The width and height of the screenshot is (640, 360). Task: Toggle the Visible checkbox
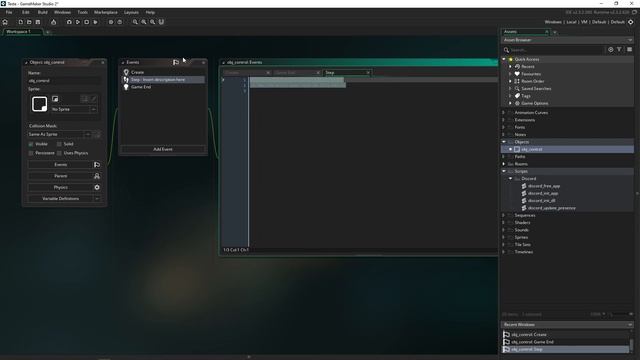tap(31, 144)
